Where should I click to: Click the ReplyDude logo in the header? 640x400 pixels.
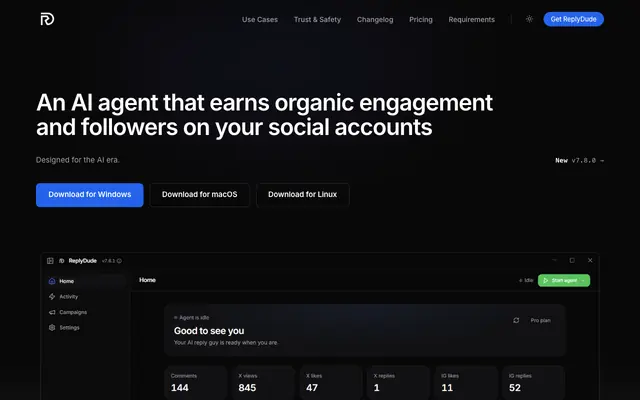(x=47, y=19)
